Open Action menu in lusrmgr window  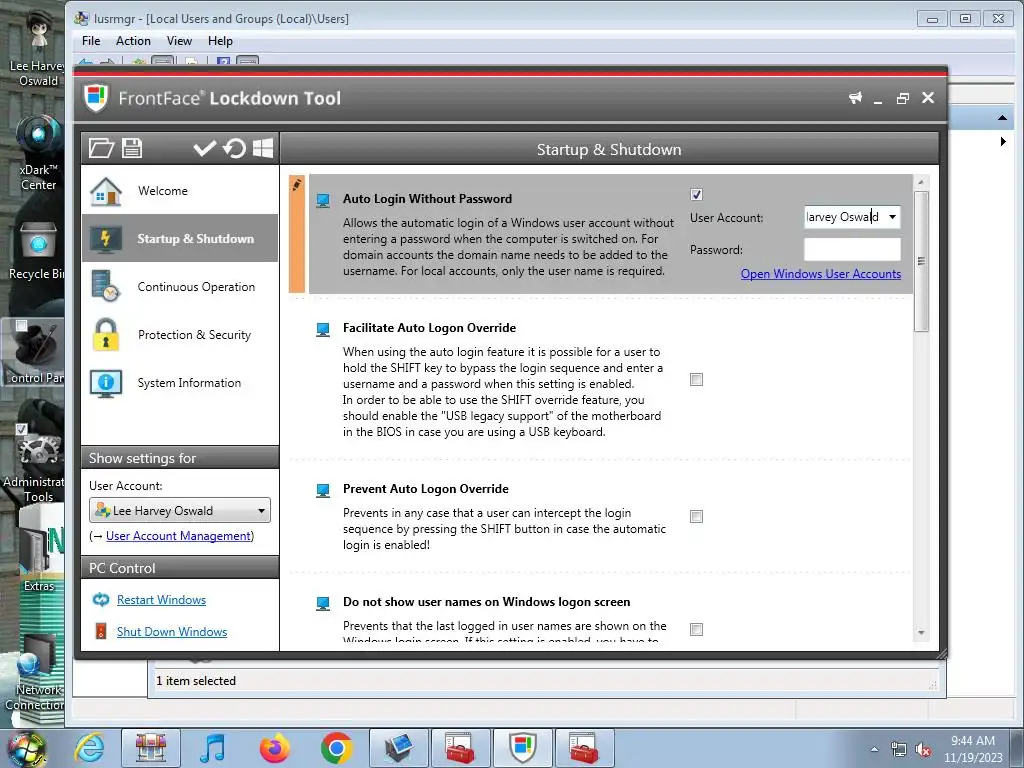click(x=133, y=40)
